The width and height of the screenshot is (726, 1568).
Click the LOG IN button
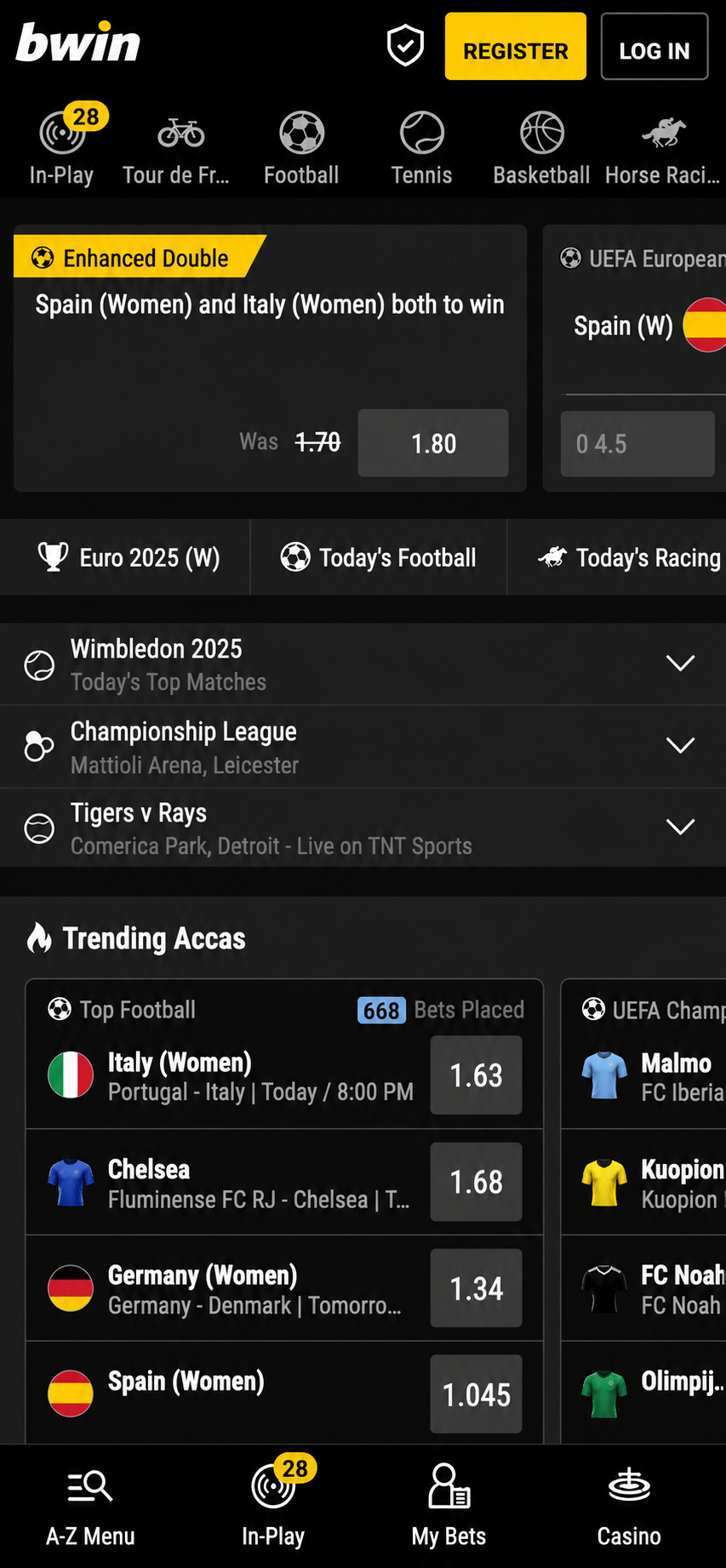coord(655,47)
